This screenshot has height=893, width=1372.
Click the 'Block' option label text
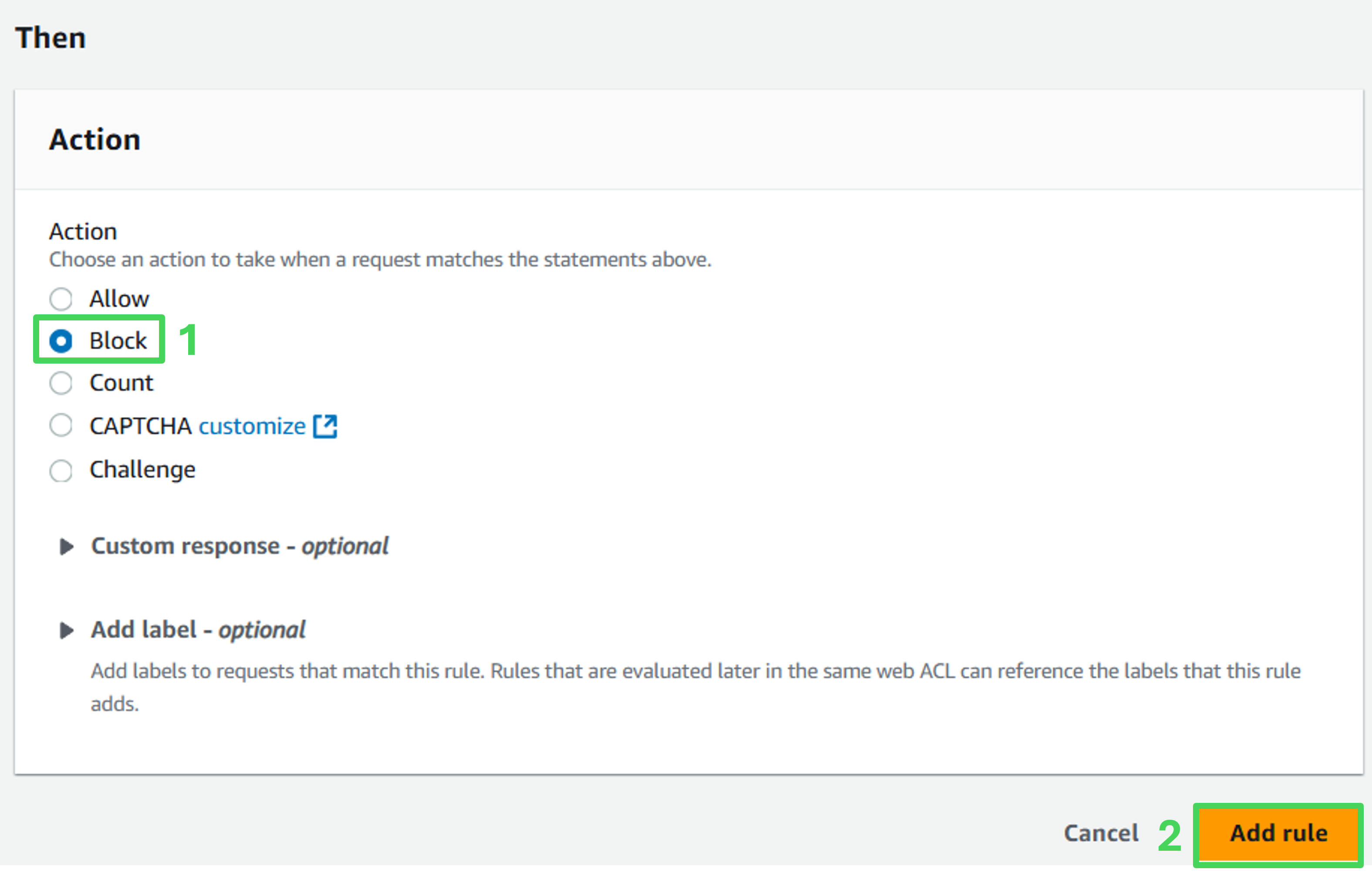(x=118, y=341)
